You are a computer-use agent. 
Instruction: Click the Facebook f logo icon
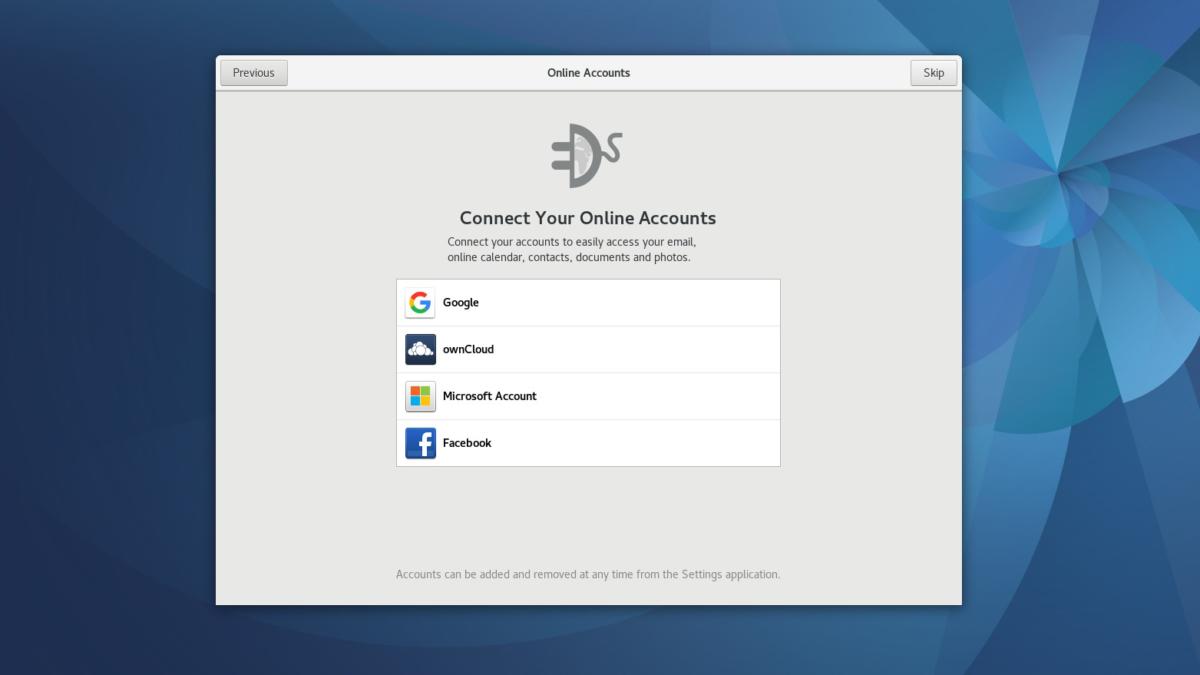pos(420,443)
